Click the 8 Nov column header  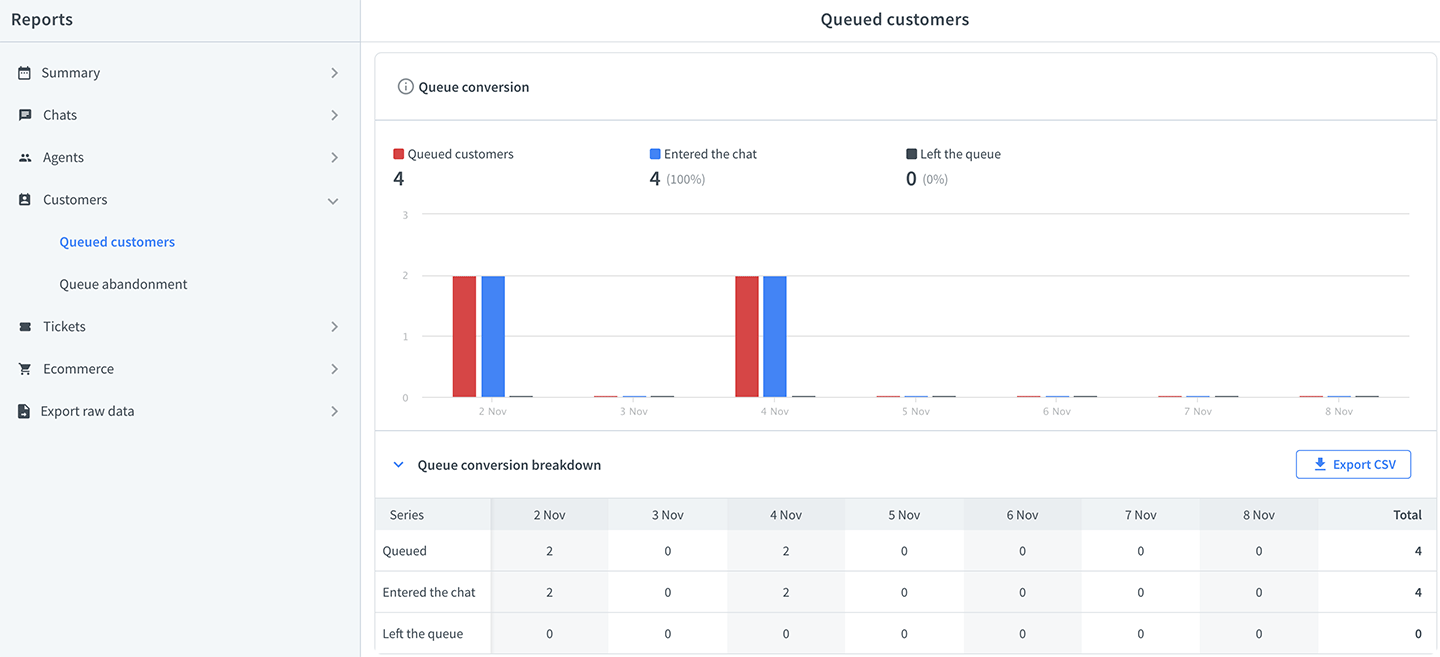coord(1258,515)
